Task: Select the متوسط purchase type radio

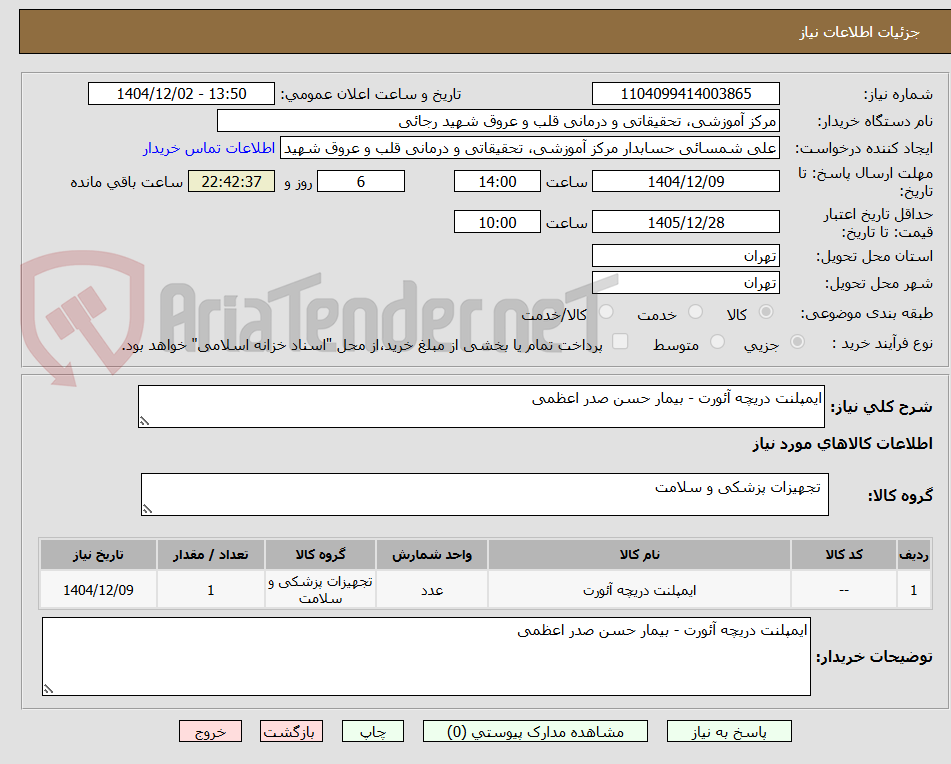Action: [x=717, y=342]
